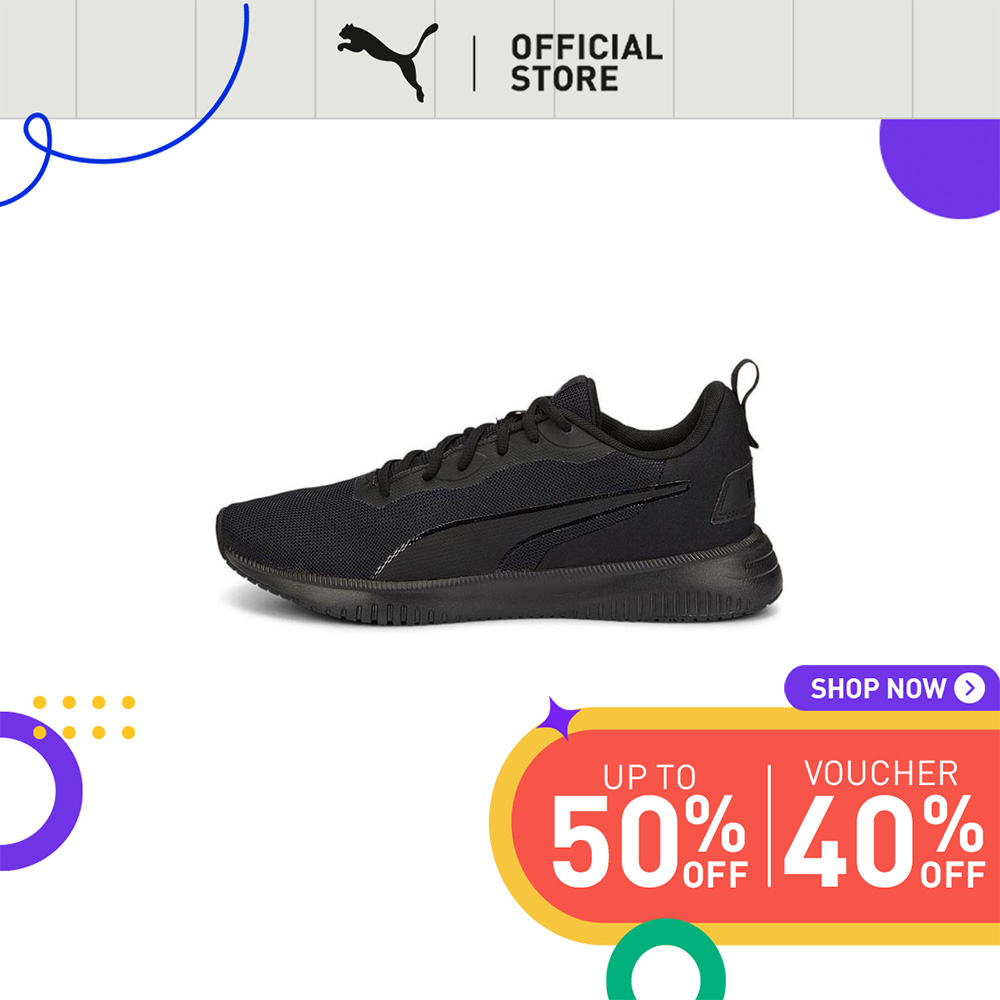
Task: Click the yellow dots pattern
Action: 84,717
